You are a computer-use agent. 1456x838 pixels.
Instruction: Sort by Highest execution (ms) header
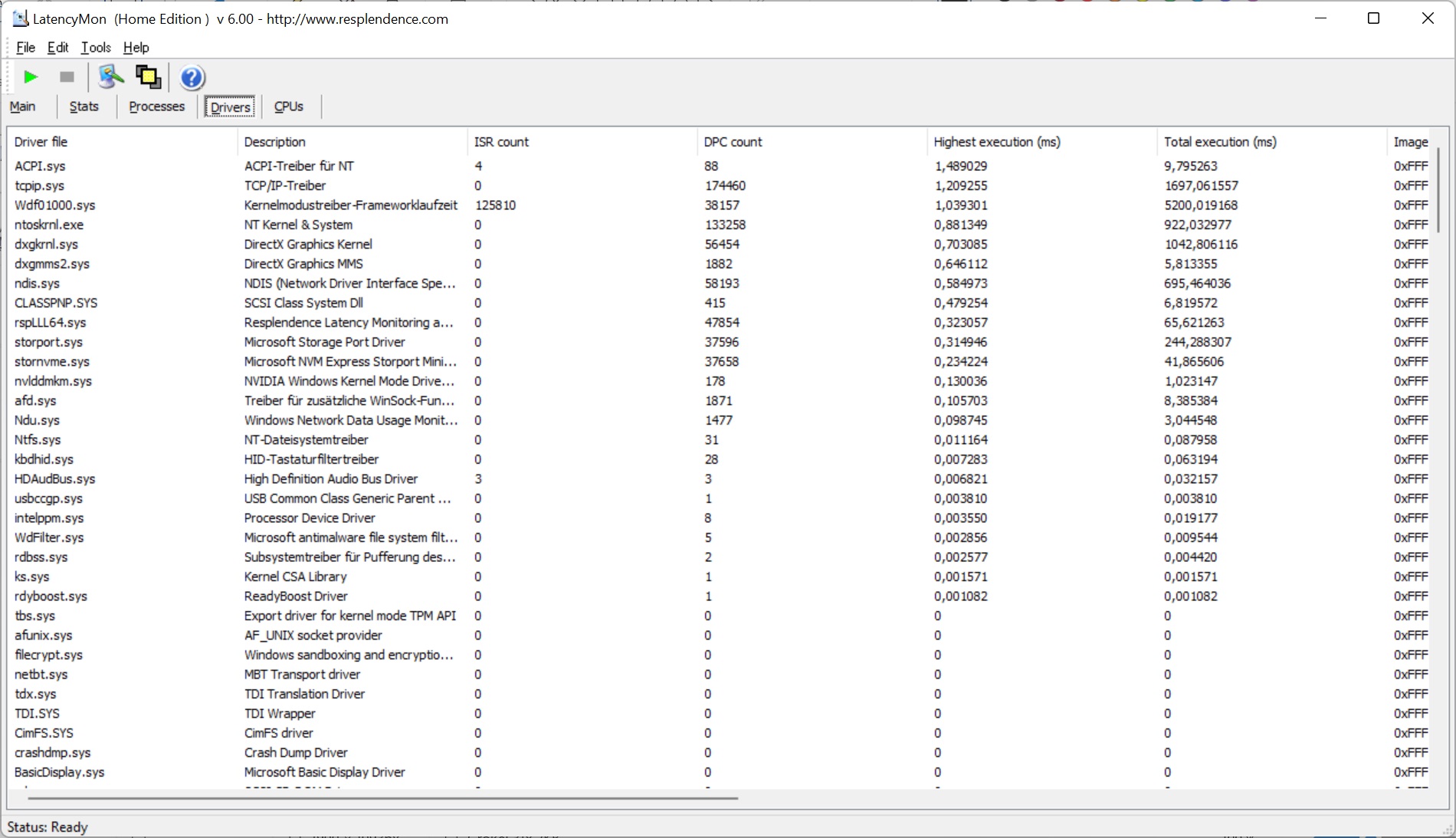(x=1042, y=142)
